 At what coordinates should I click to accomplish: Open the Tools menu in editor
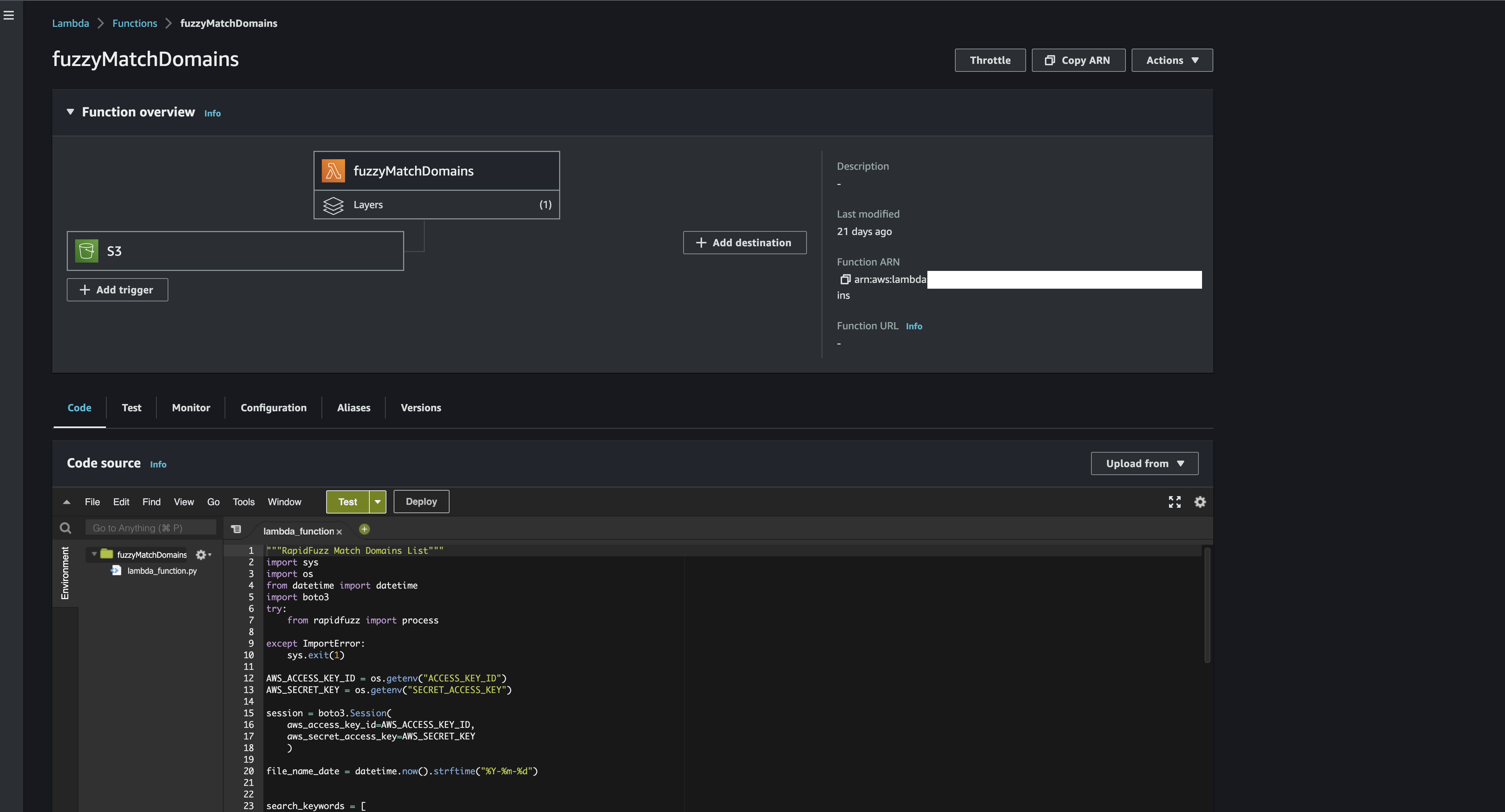(243, 502)
